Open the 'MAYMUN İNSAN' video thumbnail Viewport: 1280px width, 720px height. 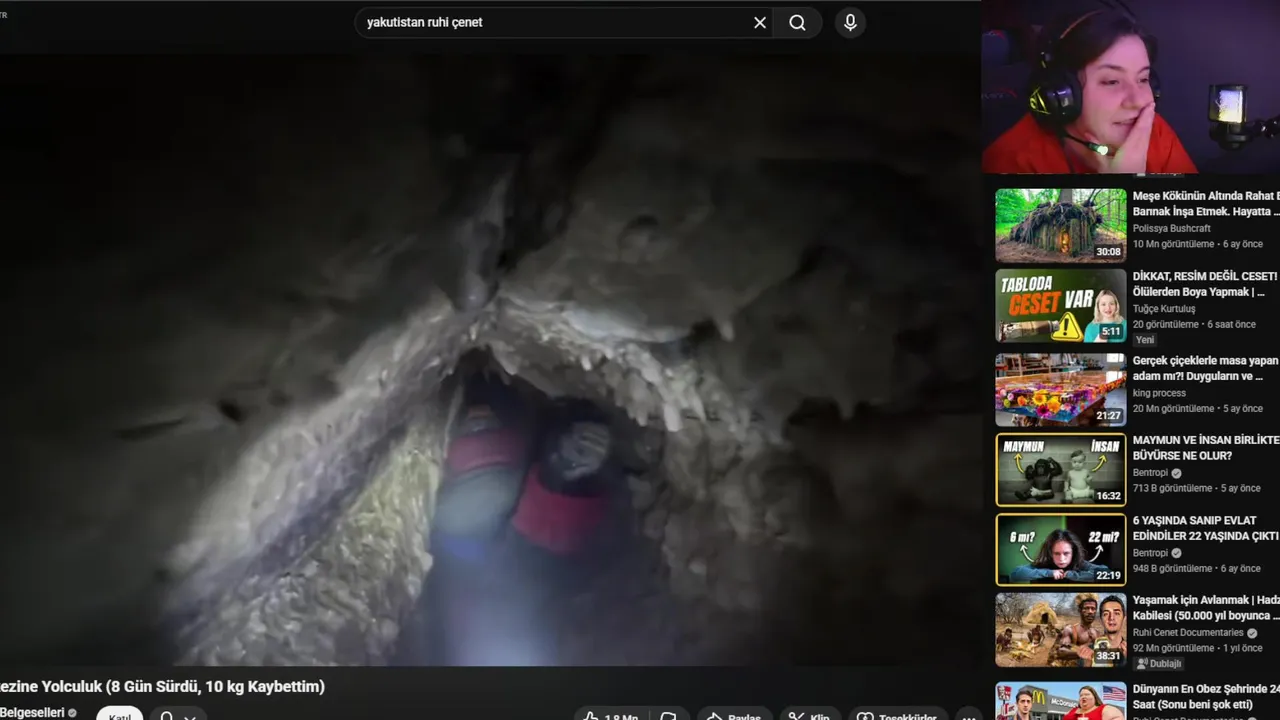tap(1061, 469)
